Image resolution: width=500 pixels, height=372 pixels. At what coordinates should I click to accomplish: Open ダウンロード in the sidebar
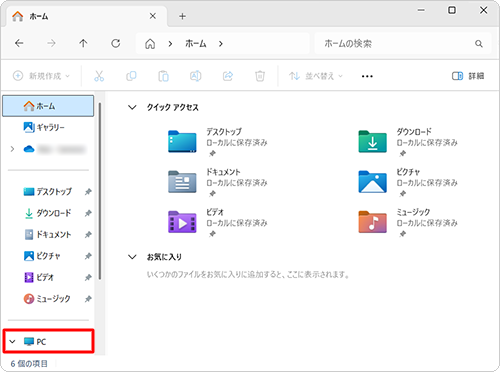[x=47, y=213]
